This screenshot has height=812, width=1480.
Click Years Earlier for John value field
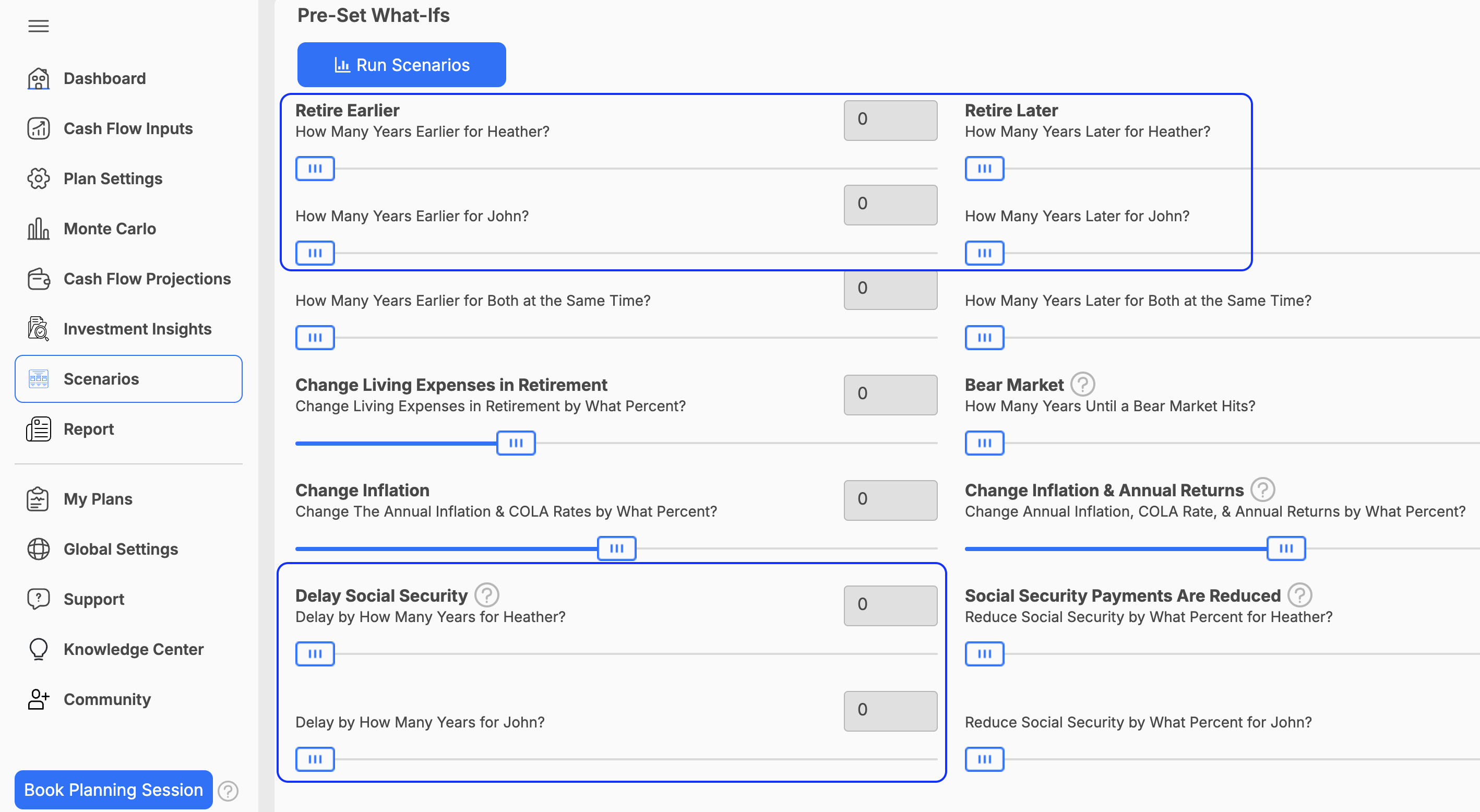click(890, 205)
